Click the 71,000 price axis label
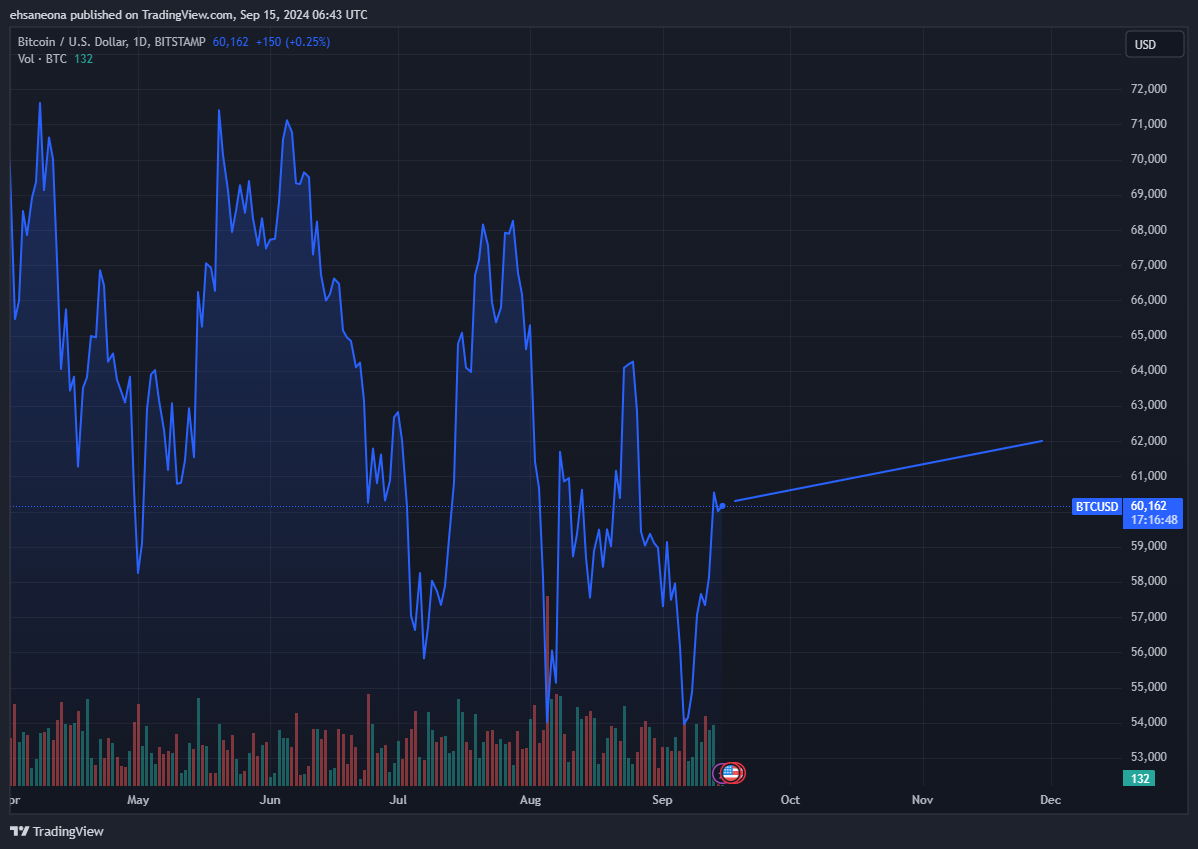Screen dimensions: 1198x849 (1148, 124)
